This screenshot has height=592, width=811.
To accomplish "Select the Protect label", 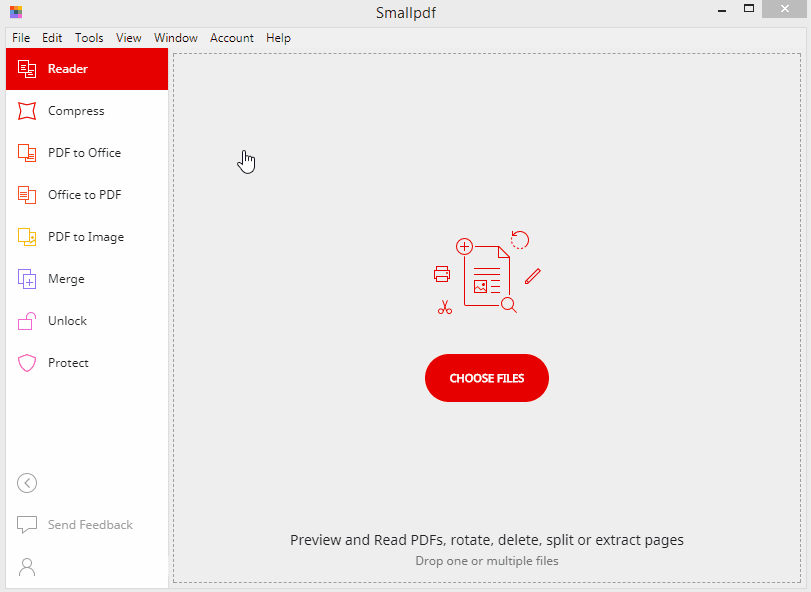I will click(68, 363).
